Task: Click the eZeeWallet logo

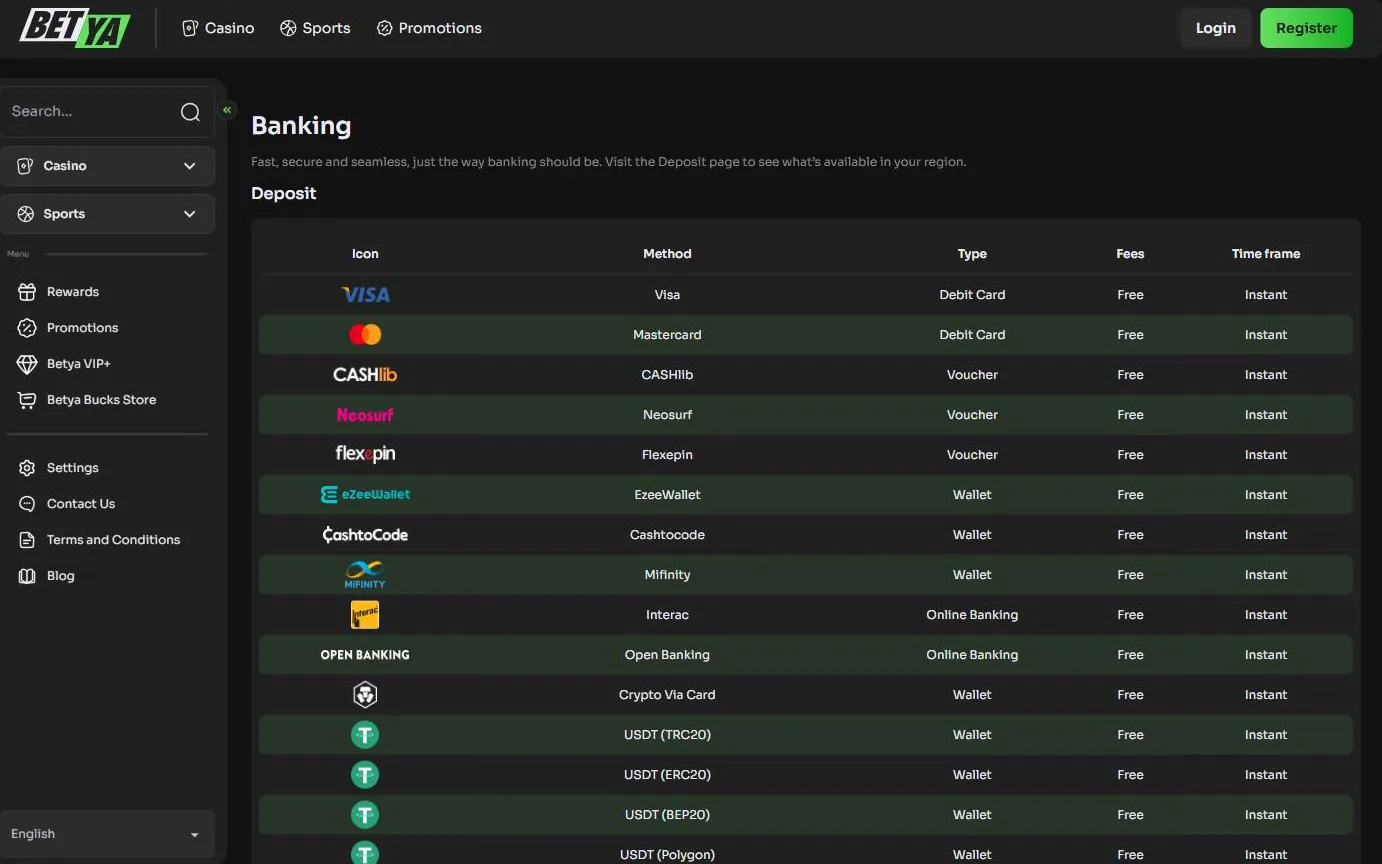Action: coord(365,495)
